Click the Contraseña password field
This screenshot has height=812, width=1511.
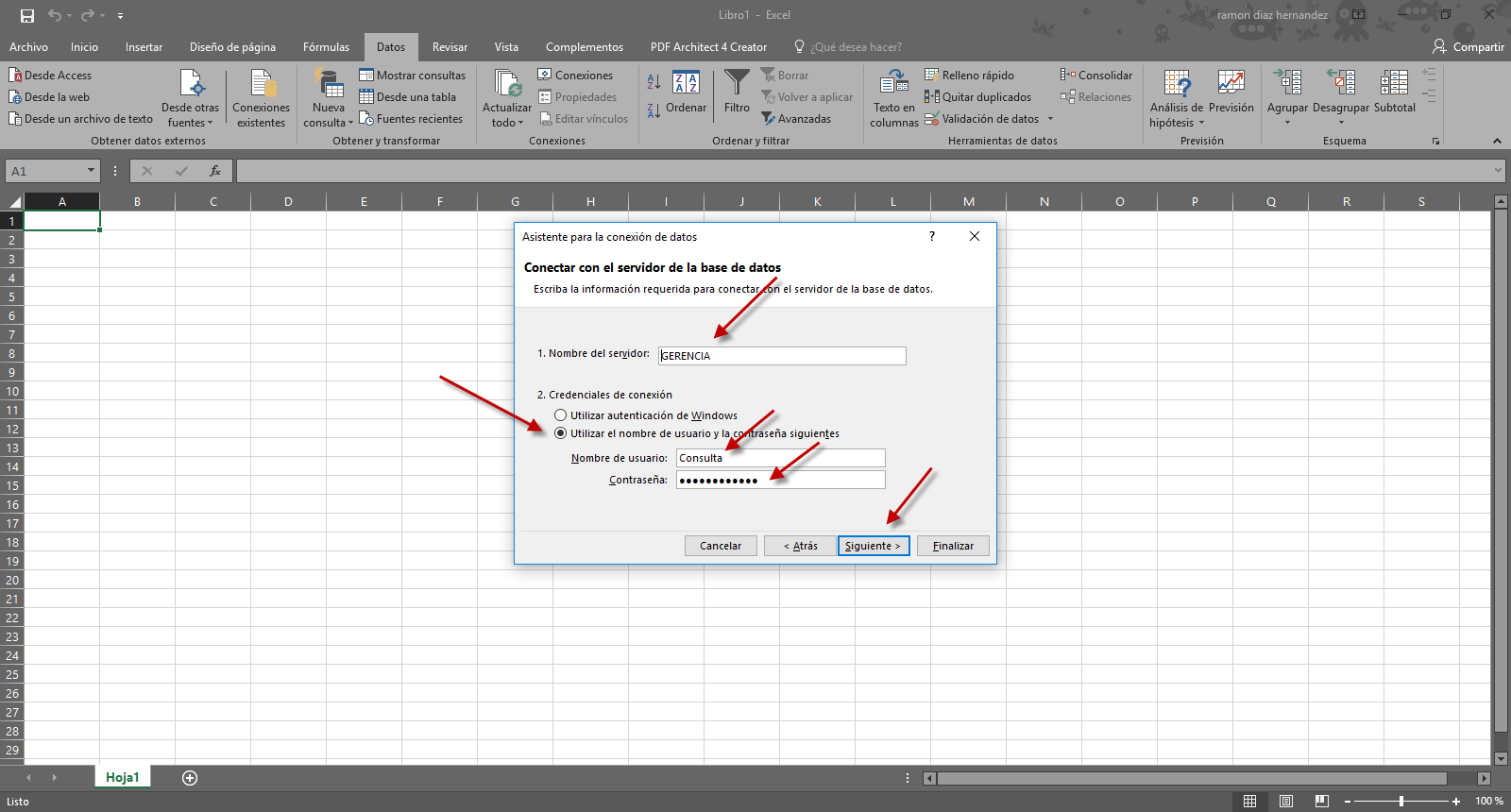click(x=781, y=480)
